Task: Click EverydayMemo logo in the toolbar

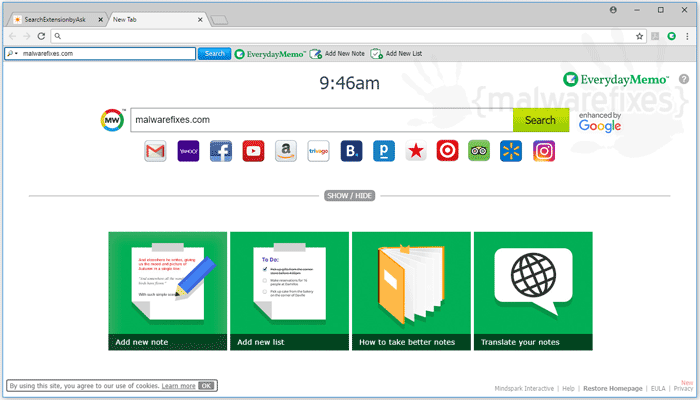Action: click(270, 54)
